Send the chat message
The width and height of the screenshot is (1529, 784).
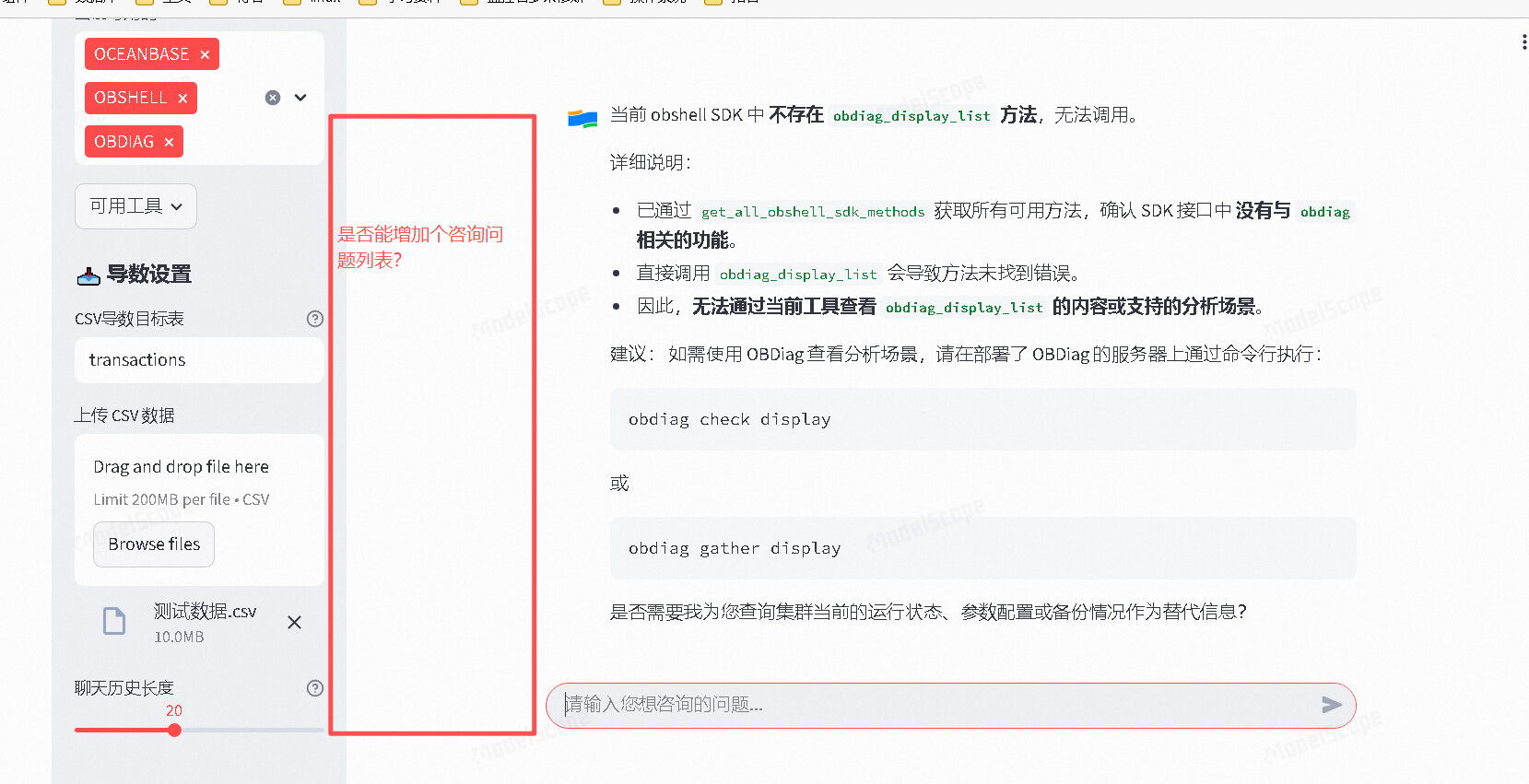click(x=1332, y=705)
